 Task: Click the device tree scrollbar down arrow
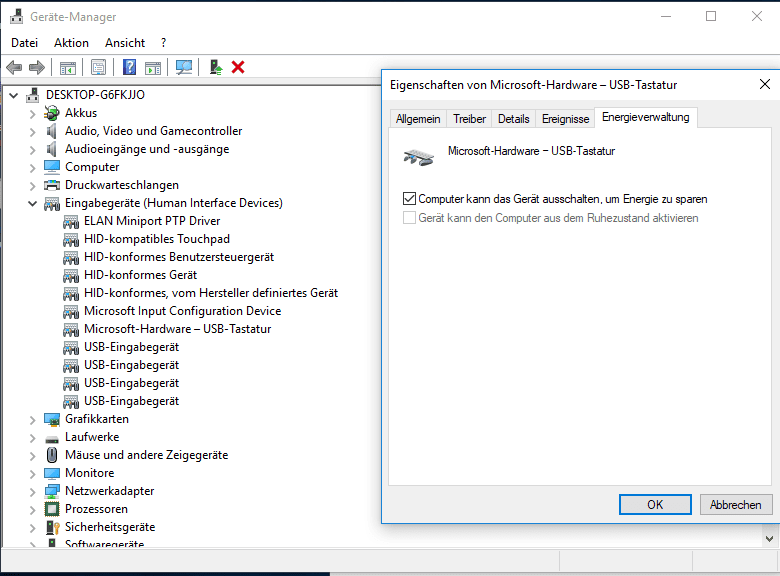pos(769,539)
